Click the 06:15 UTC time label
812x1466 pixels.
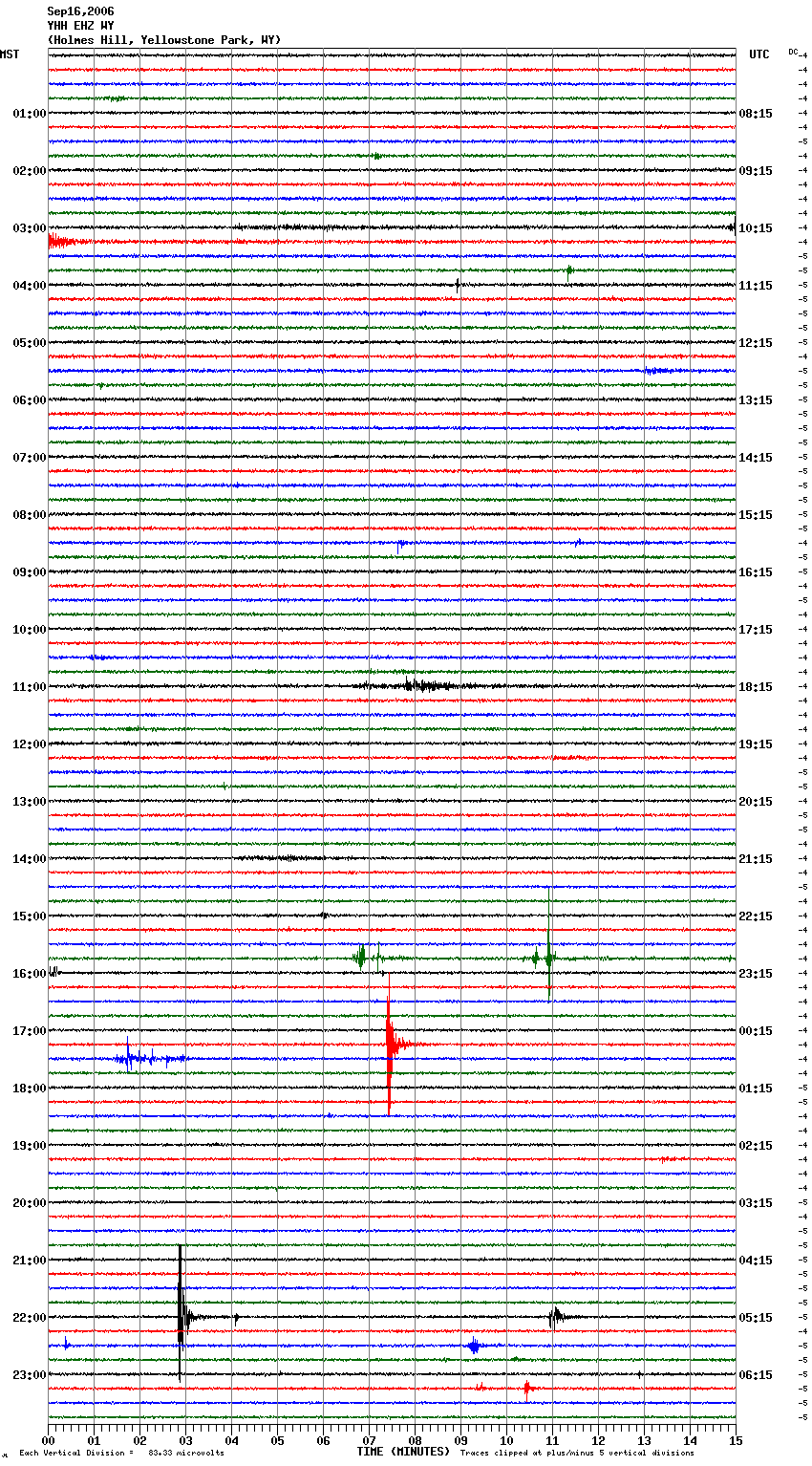pyautogui.click(x=756, y=1375)
